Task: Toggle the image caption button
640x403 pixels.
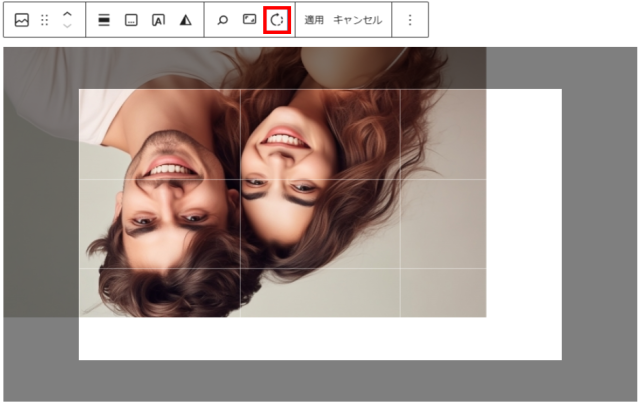Action: tap(131, 20)
